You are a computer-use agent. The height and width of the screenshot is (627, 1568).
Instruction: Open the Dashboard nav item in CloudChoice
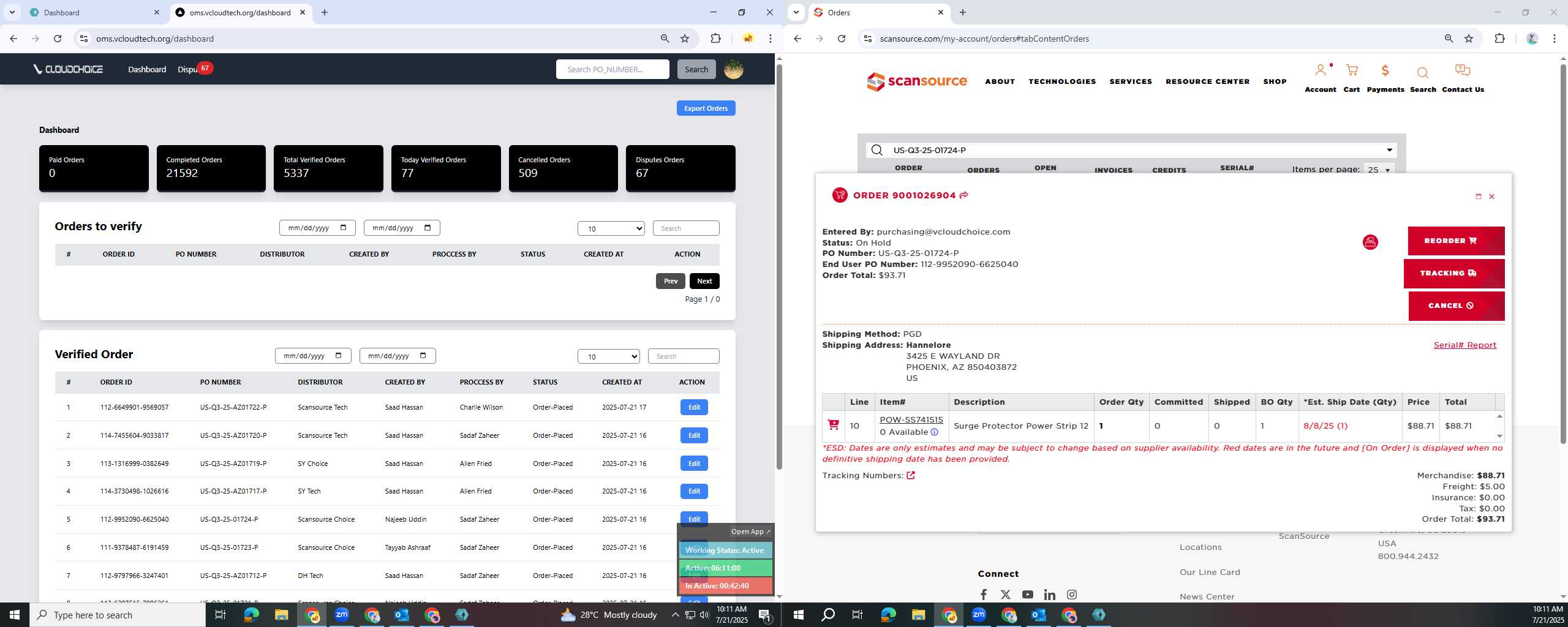(x=147, y=69)
